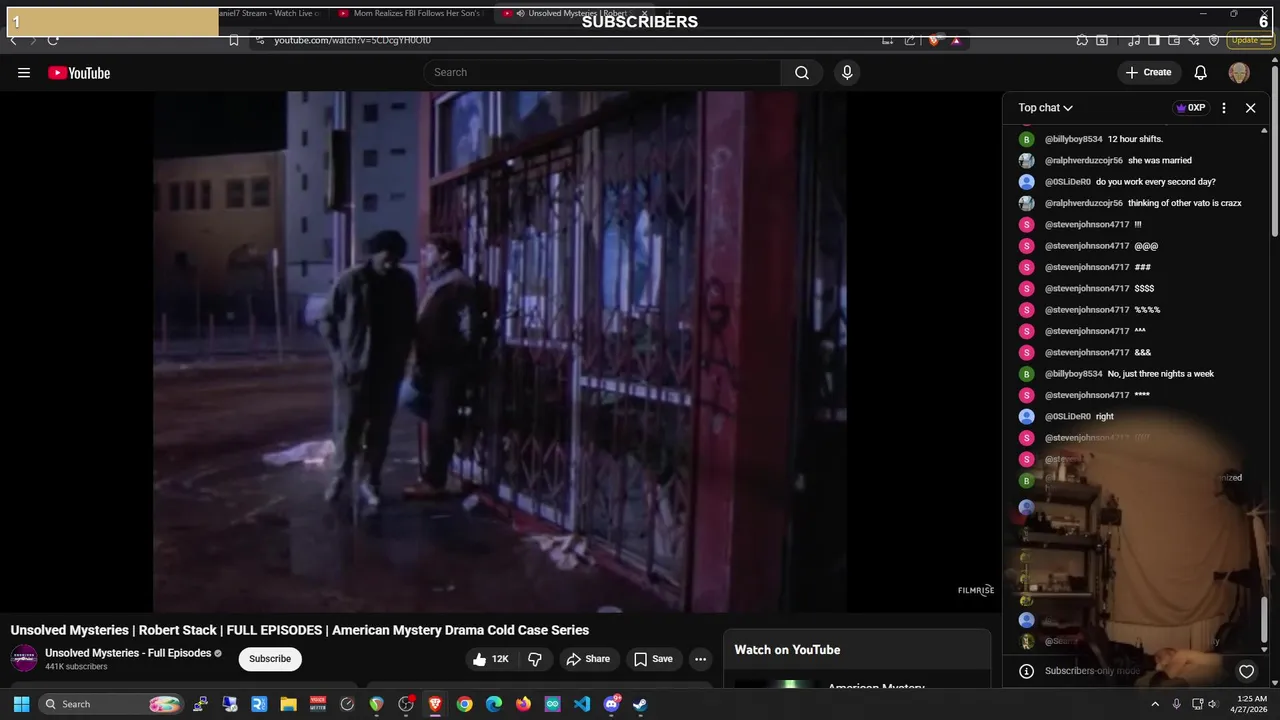Open Google Chrome from taskbar
Image resolution: width=1280 pixels, height=720 pixels.
click(464, 704)
